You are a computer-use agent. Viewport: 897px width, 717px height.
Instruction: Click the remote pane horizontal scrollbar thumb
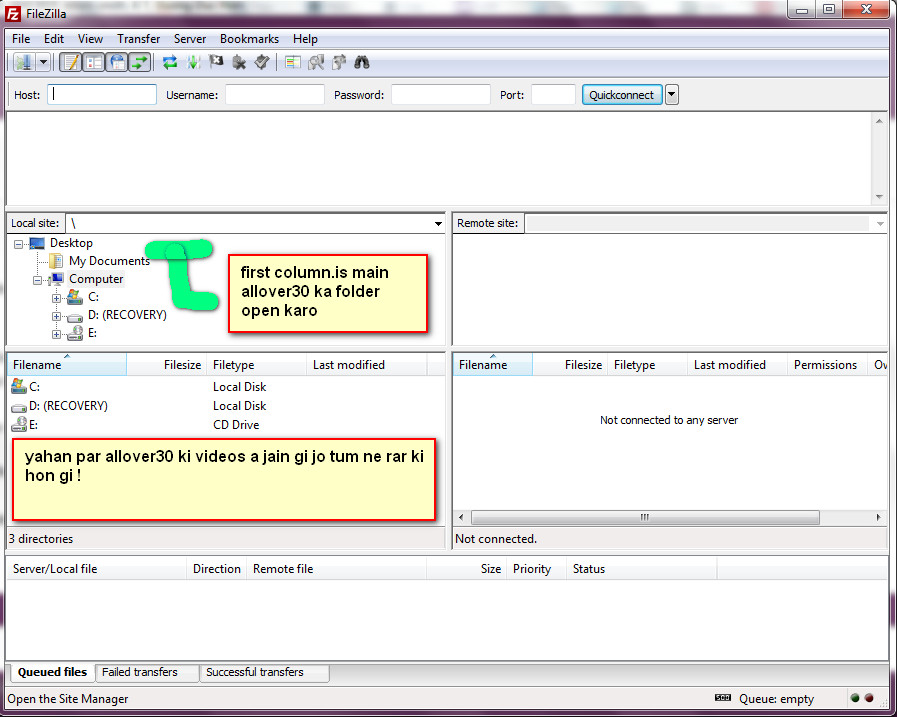pyautogui.click(x=645, y=517)
